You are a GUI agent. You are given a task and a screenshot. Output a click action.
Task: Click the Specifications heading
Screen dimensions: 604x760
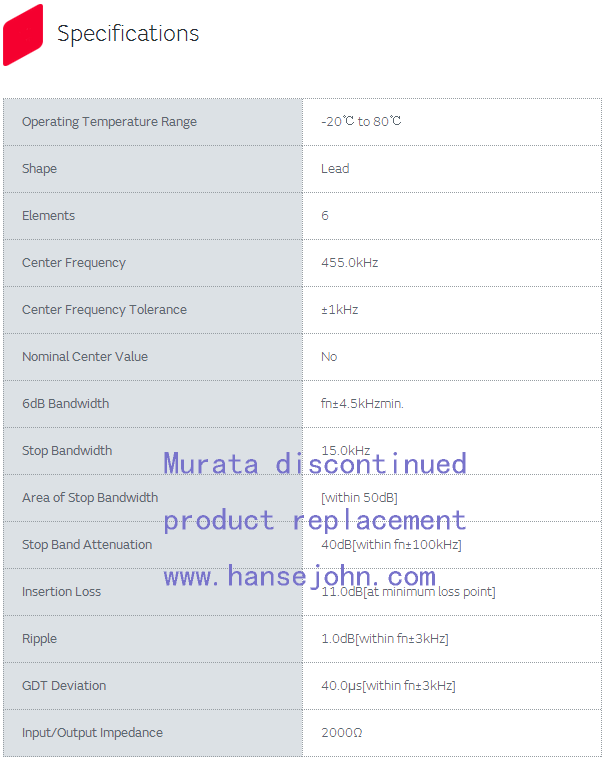[128, 34]
